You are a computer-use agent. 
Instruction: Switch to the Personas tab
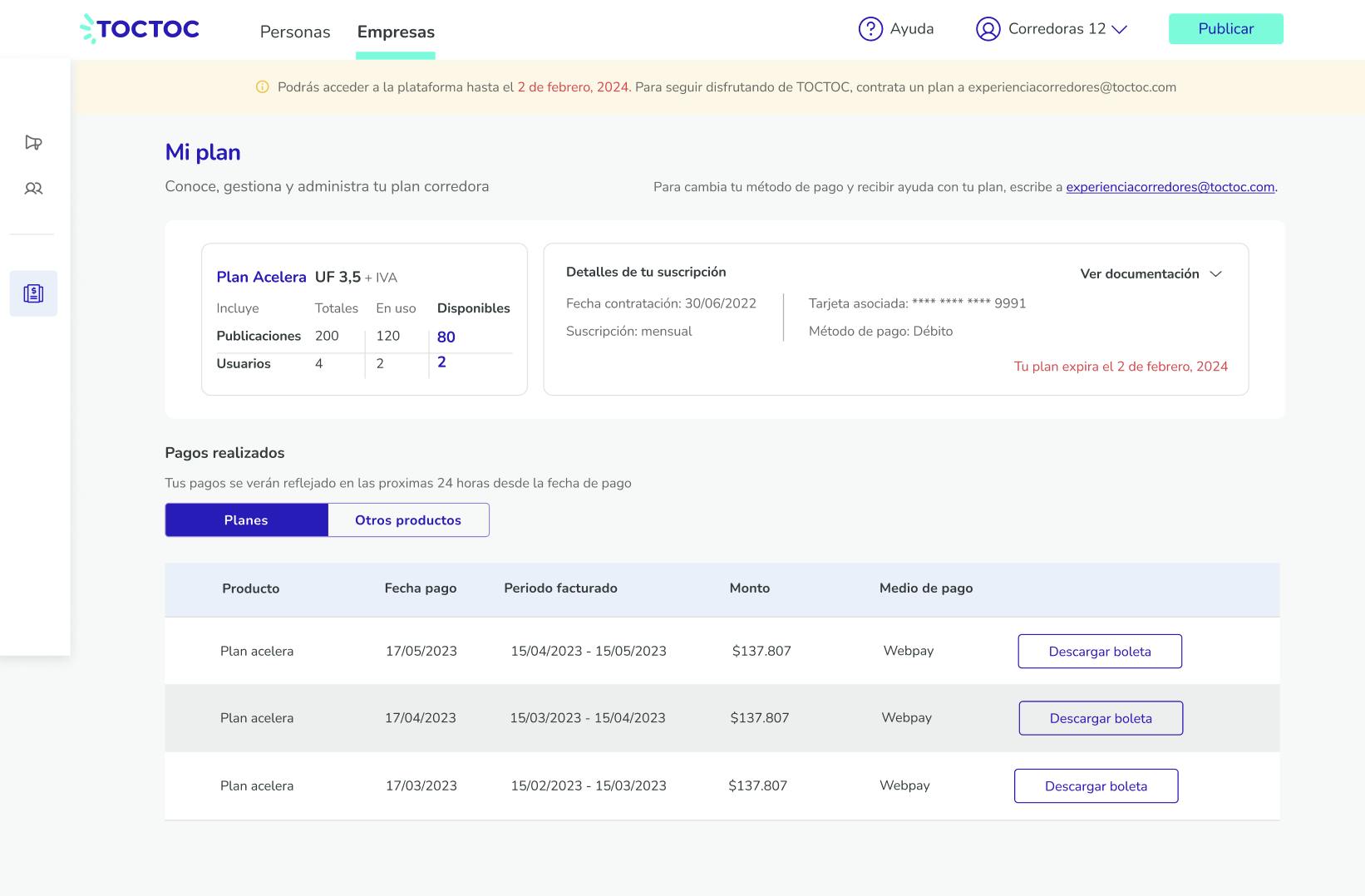pyautogui.click(x=295, y=32)
